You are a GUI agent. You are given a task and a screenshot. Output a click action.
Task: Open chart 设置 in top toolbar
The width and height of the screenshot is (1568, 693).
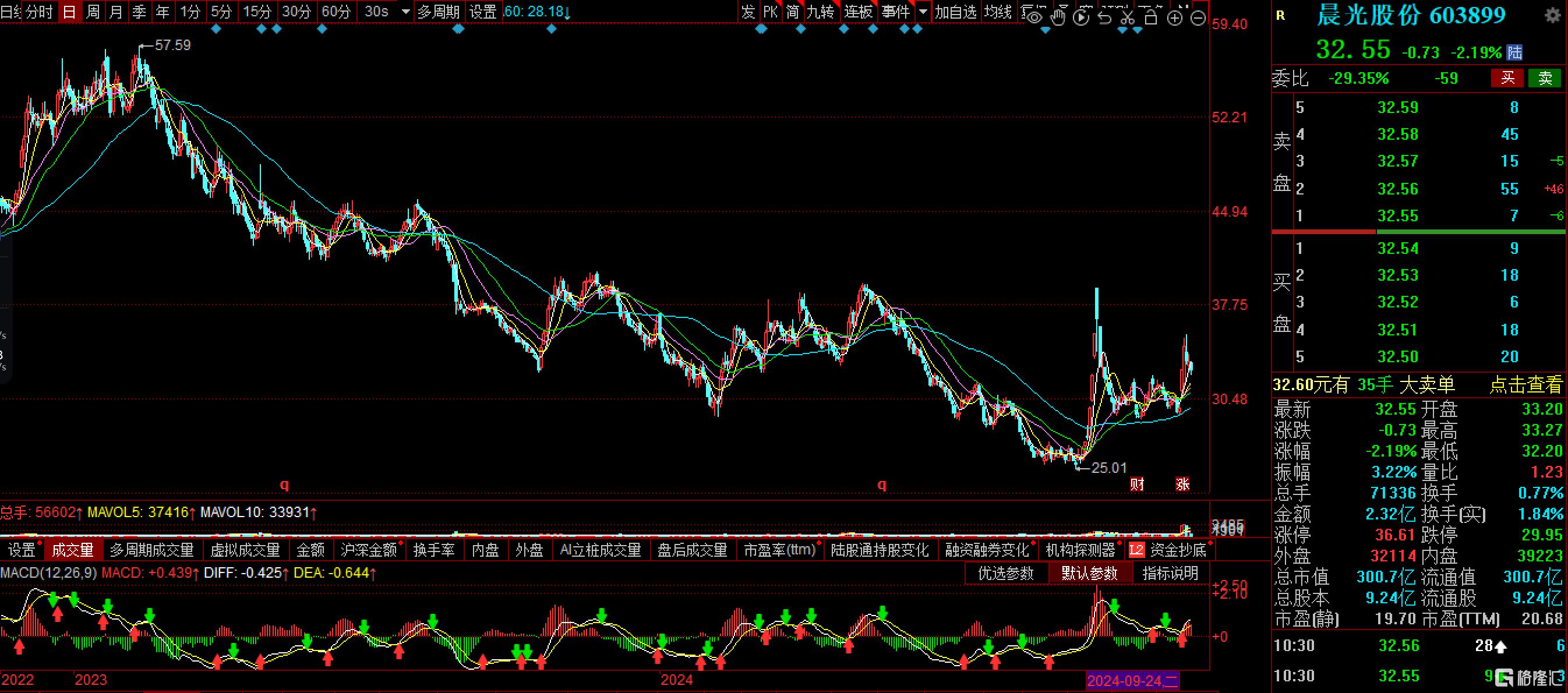[483, 12]
